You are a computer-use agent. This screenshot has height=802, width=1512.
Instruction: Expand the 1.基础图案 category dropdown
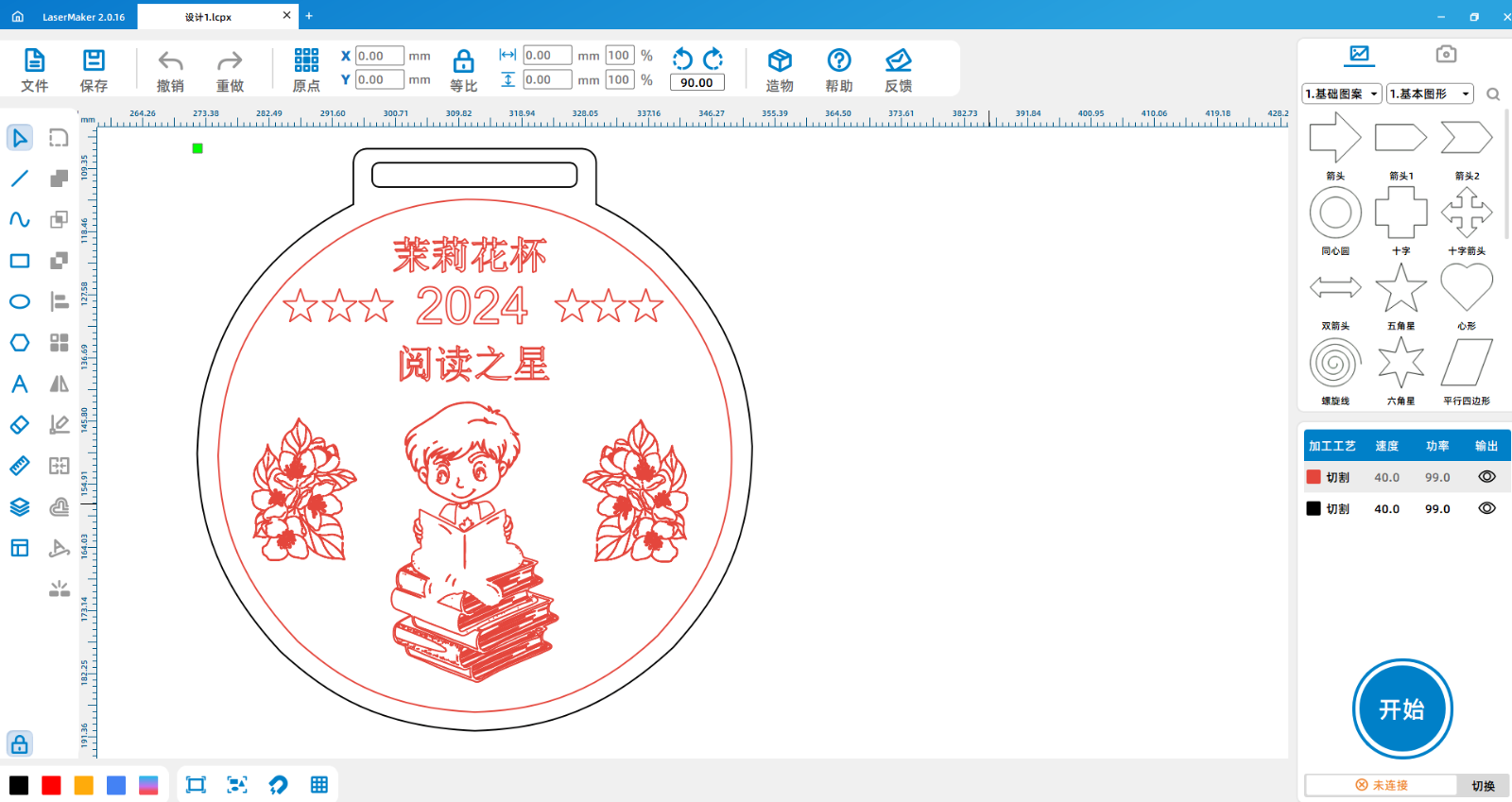click(1342, 94)
